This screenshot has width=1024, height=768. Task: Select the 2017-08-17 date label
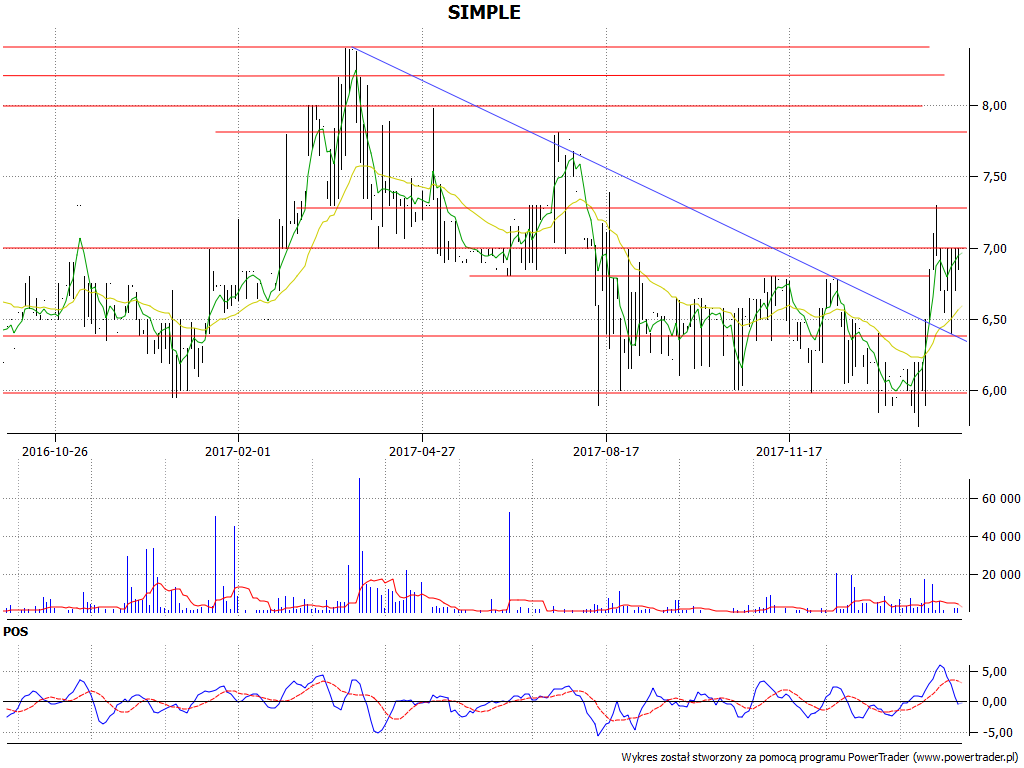(x=605, y=451)
